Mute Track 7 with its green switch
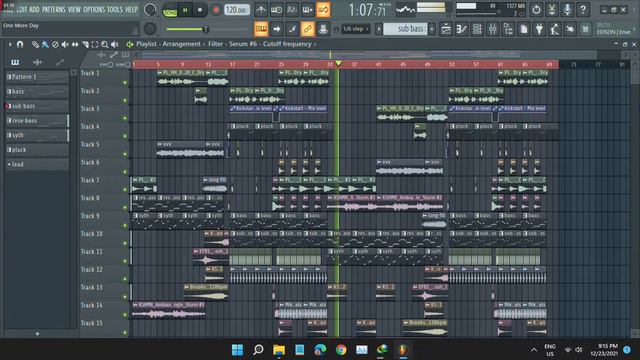The width and height of the screenshot is (640, 360). pos(125,189)
